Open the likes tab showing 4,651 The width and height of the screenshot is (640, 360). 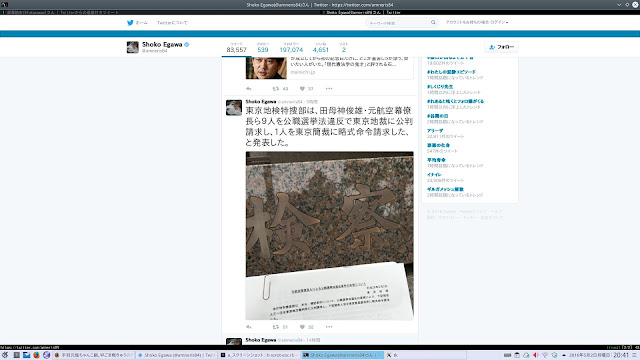click(x=320, y=48)
